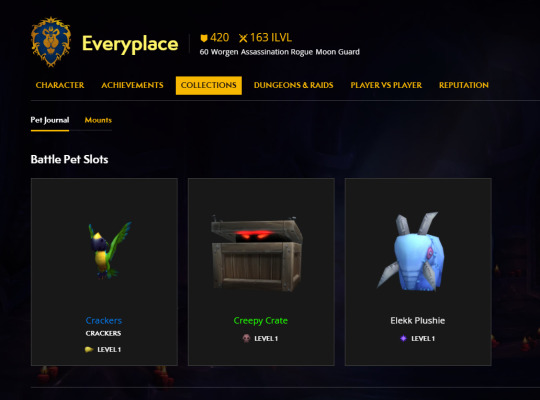Click the Everyplace character name

tap(130, 44)
